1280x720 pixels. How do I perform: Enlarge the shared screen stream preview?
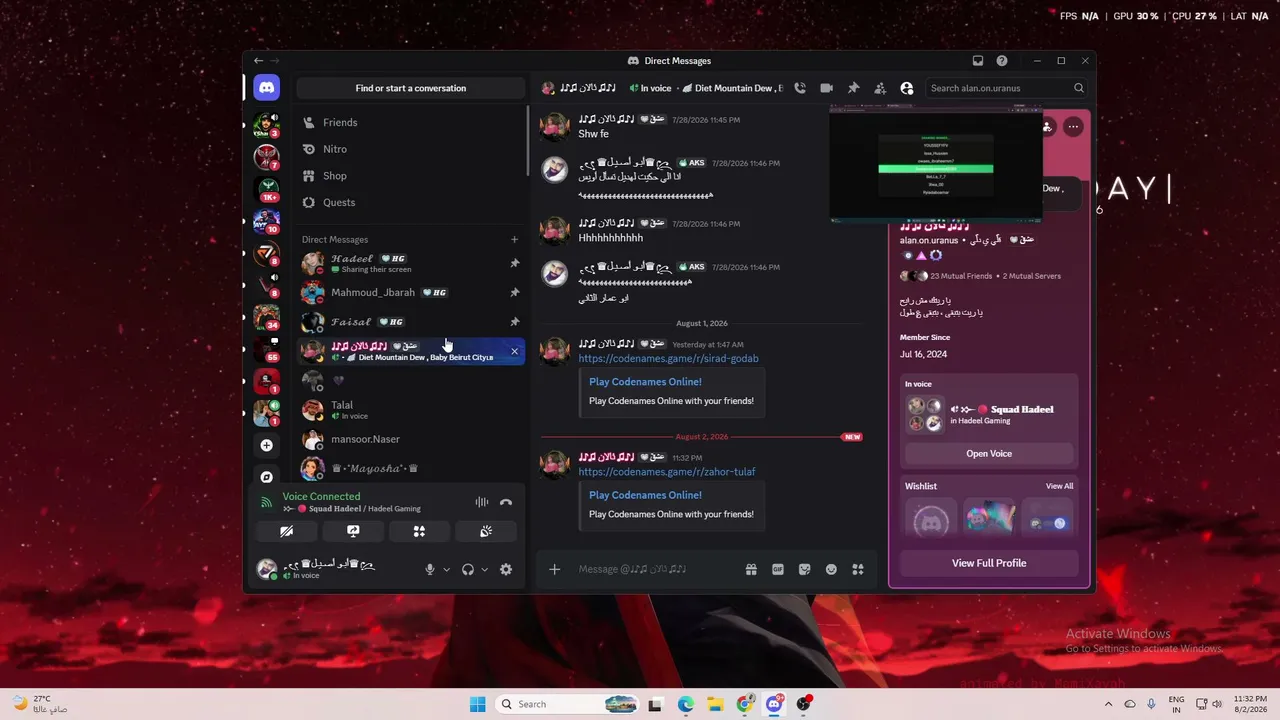pyautogui.click(x=935, y=163)
